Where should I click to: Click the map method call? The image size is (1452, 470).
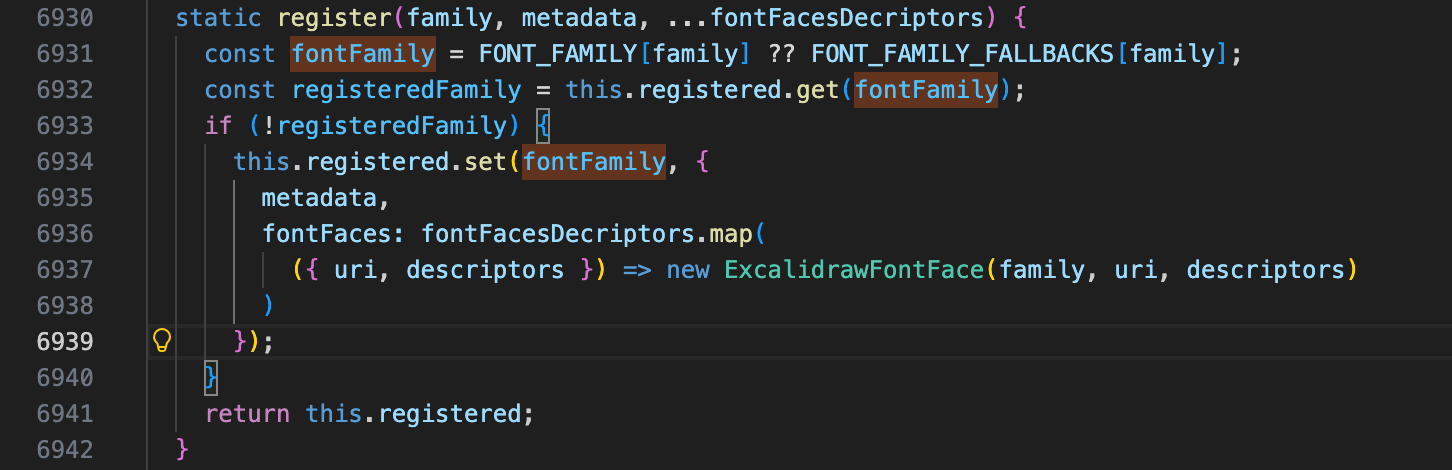(731, 233)
